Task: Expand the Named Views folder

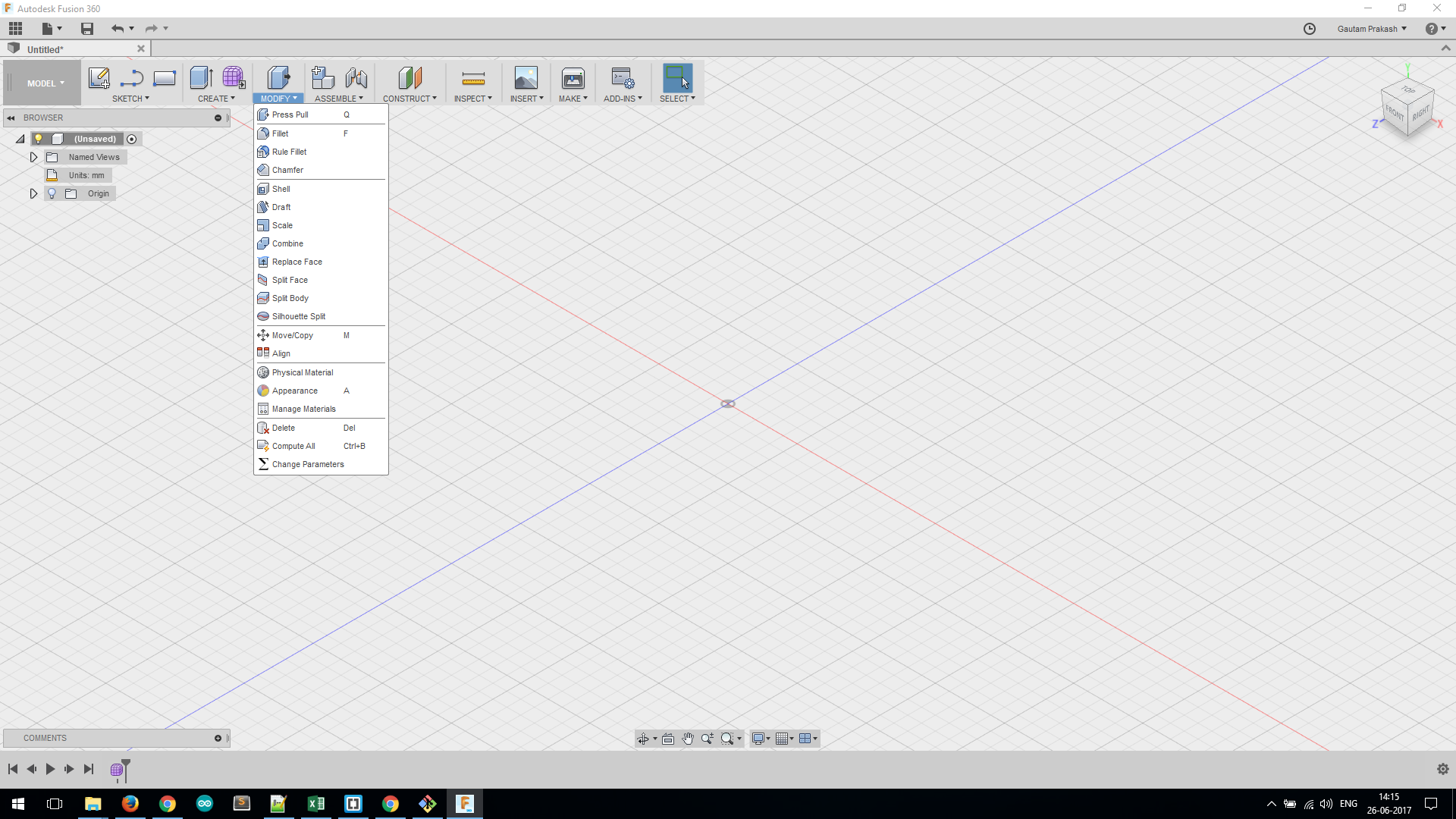Action: [x=33, y=157]
